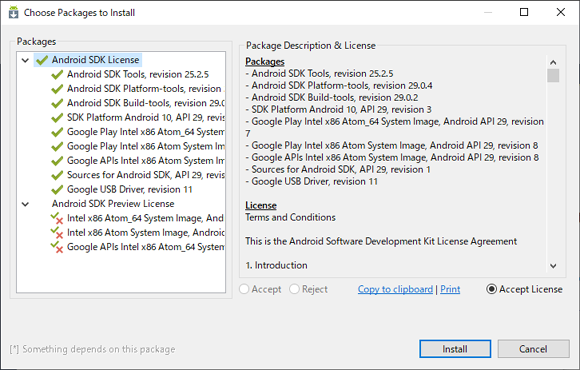Collapse the Android SDK License group

tap(25, 60)
